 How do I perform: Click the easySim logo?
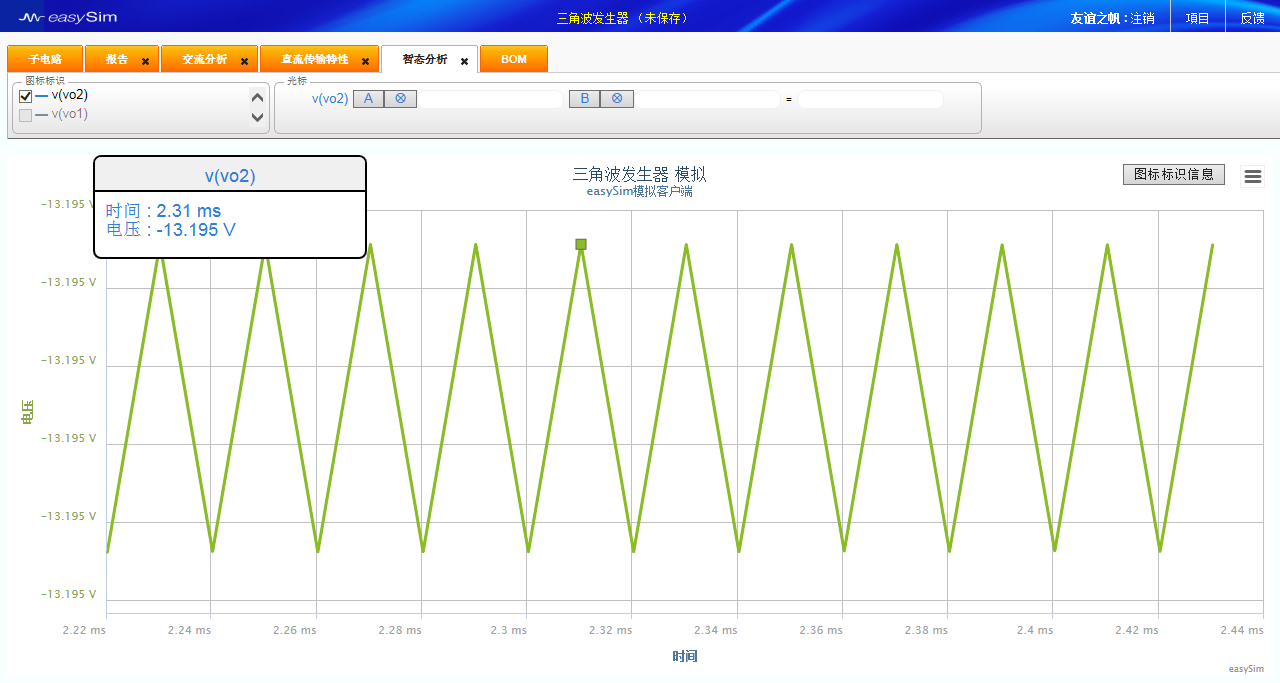[x=69, y=17]
